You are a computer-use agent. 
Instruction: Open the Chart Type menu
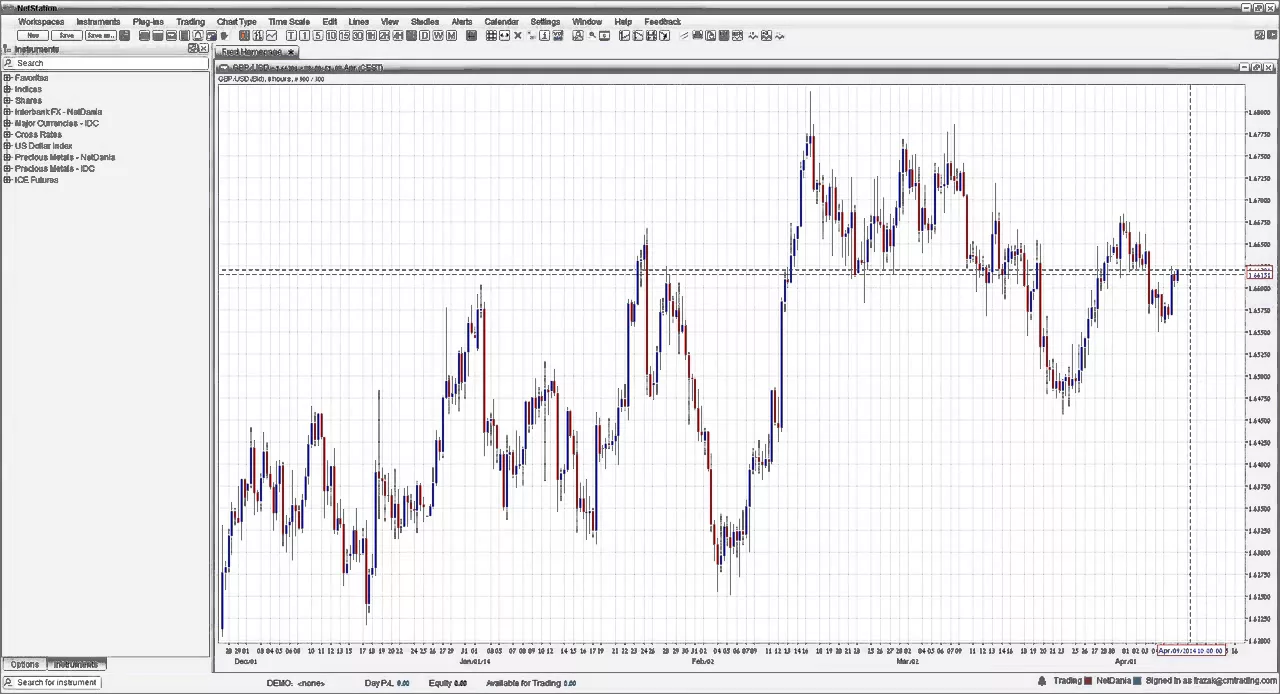(x=237, y=21)
